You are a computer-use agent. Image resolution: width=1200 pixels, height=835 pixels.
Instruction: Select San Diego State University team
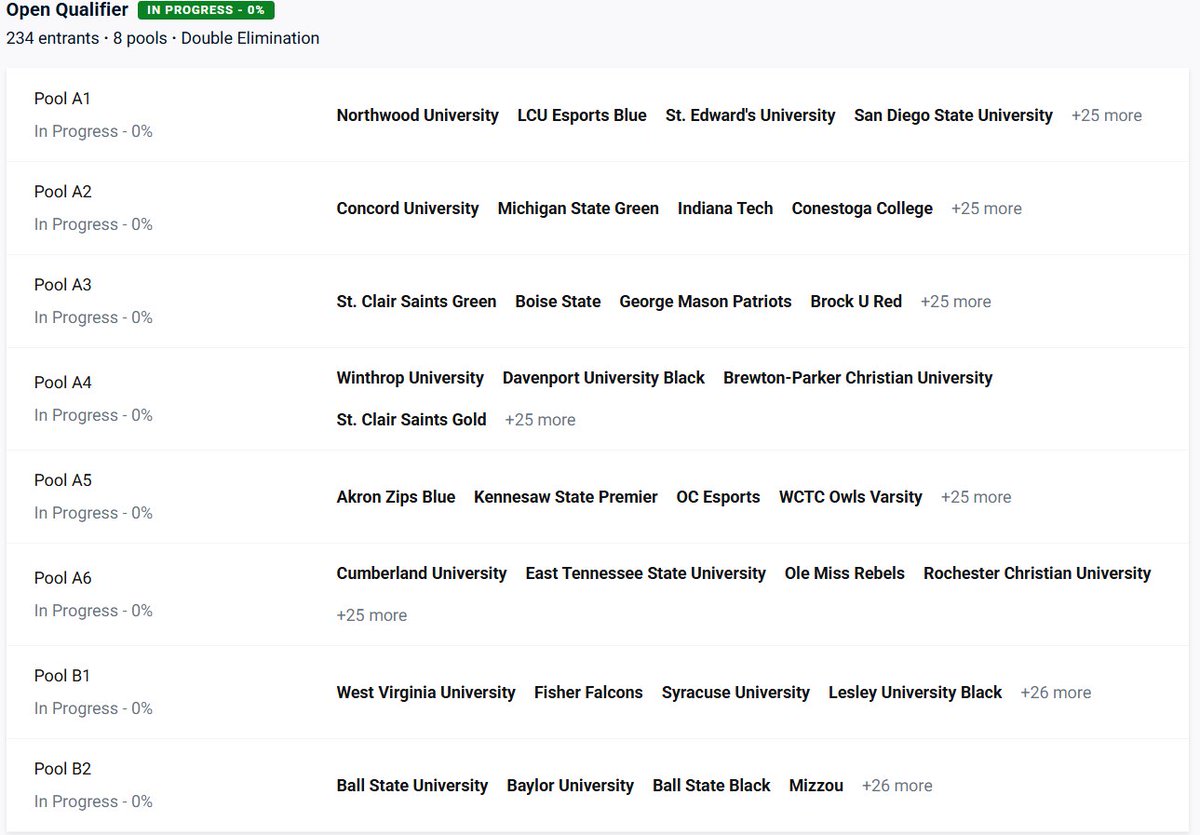(953, 115)
